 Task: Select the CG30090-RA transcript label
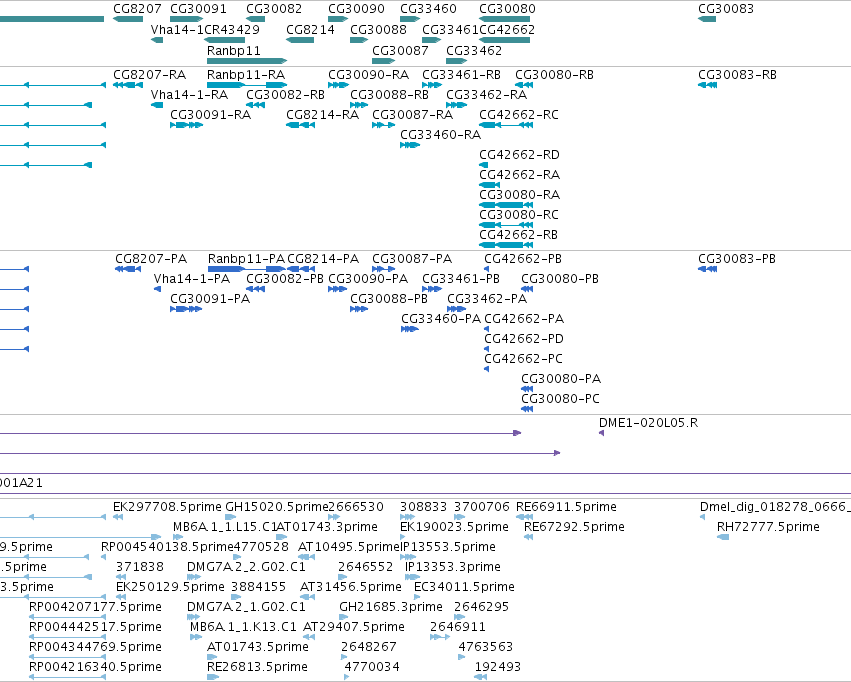pyautogui.click(x=369, y=74)
